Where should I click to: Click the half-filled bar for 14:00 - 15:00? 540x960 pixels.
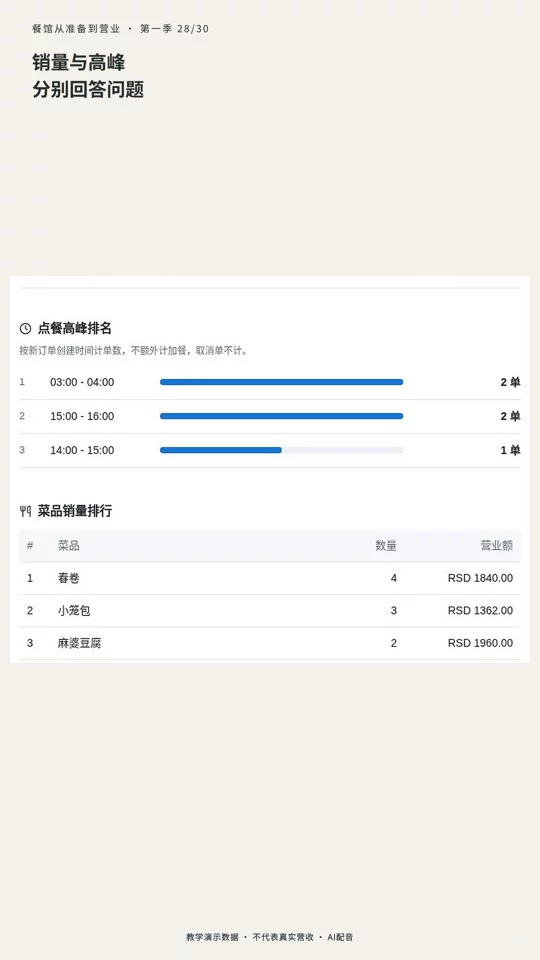coord(282,450)
